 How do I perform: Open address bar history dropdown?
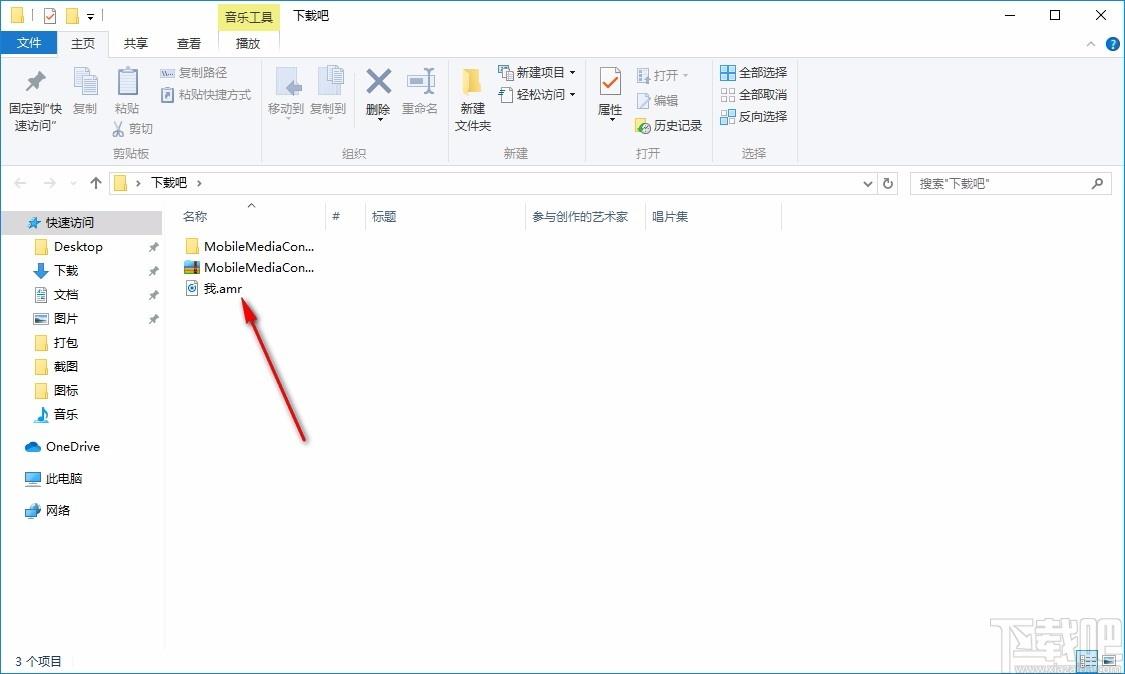click(867, 184)
